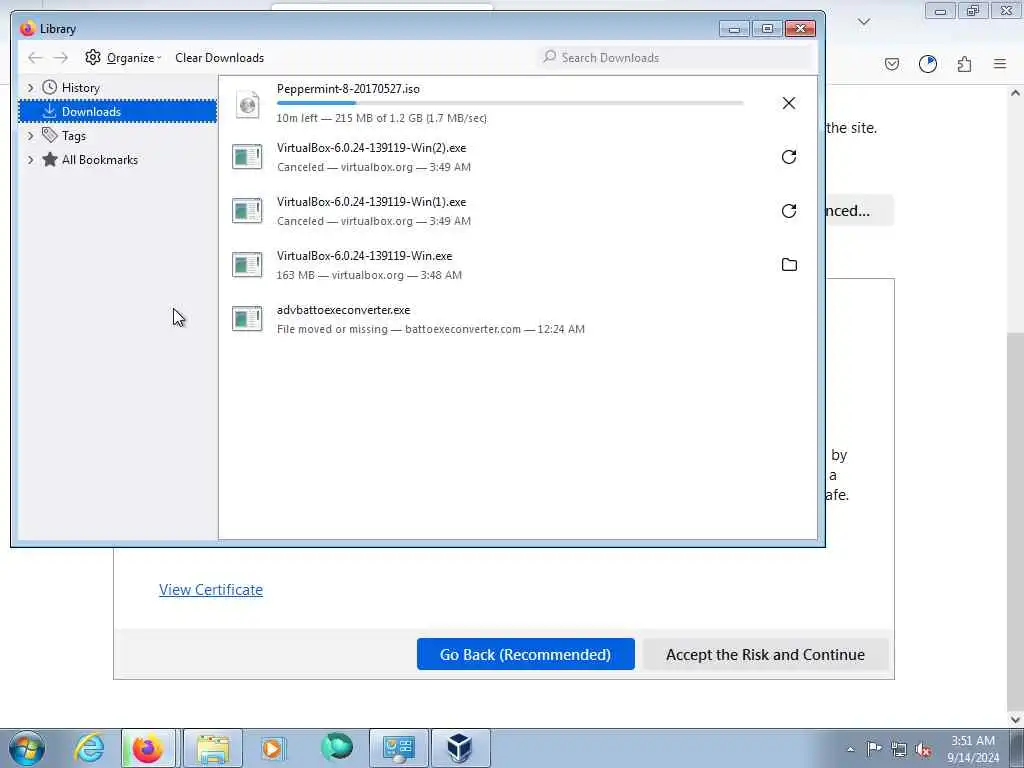Click the VirtualBox Win(1).exe file icon
Image resolution: width=1024 pixels, height=768 pixels.
248,211
